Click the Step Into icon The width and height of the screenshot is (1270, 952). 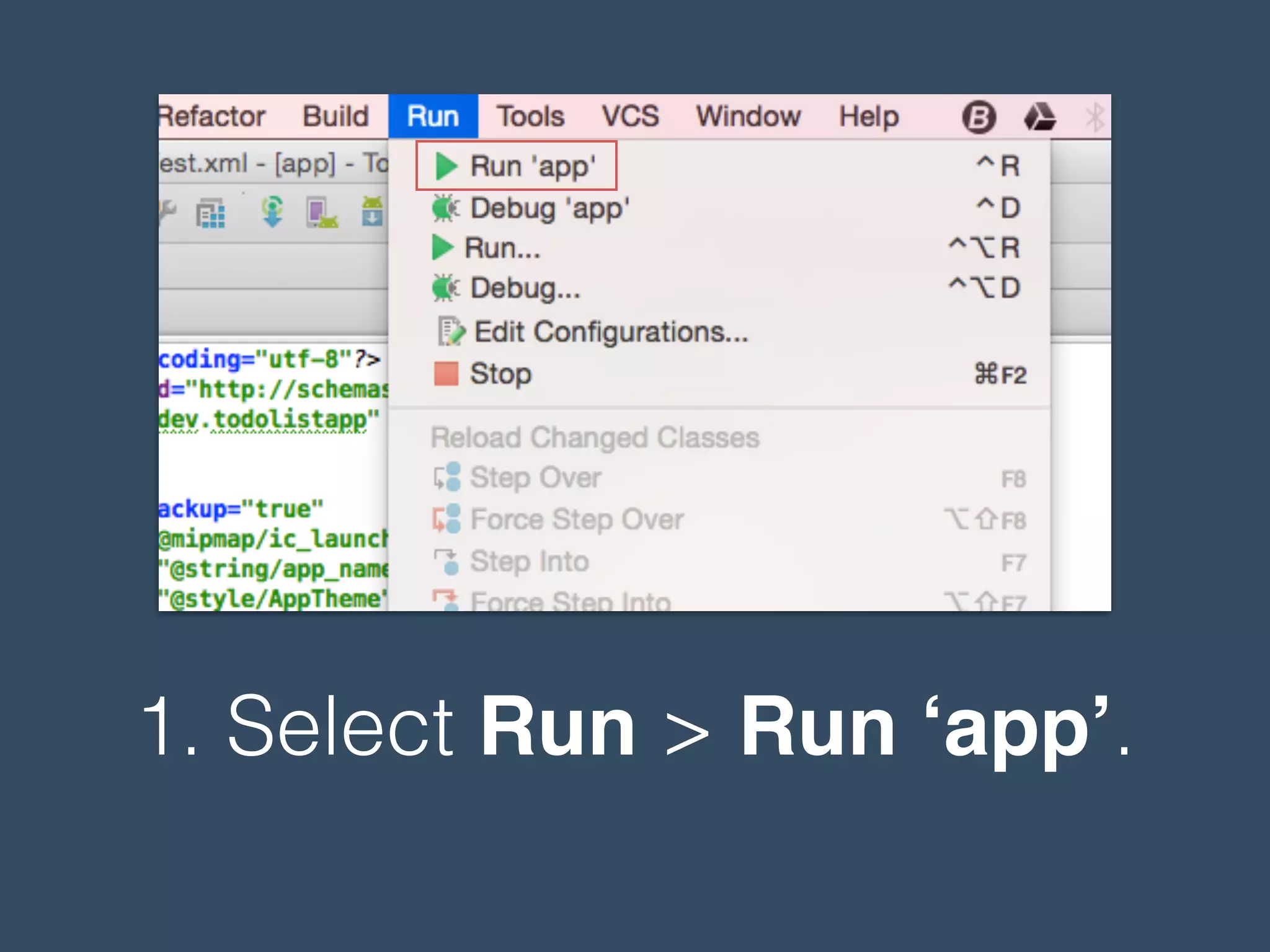click(447, 562)
